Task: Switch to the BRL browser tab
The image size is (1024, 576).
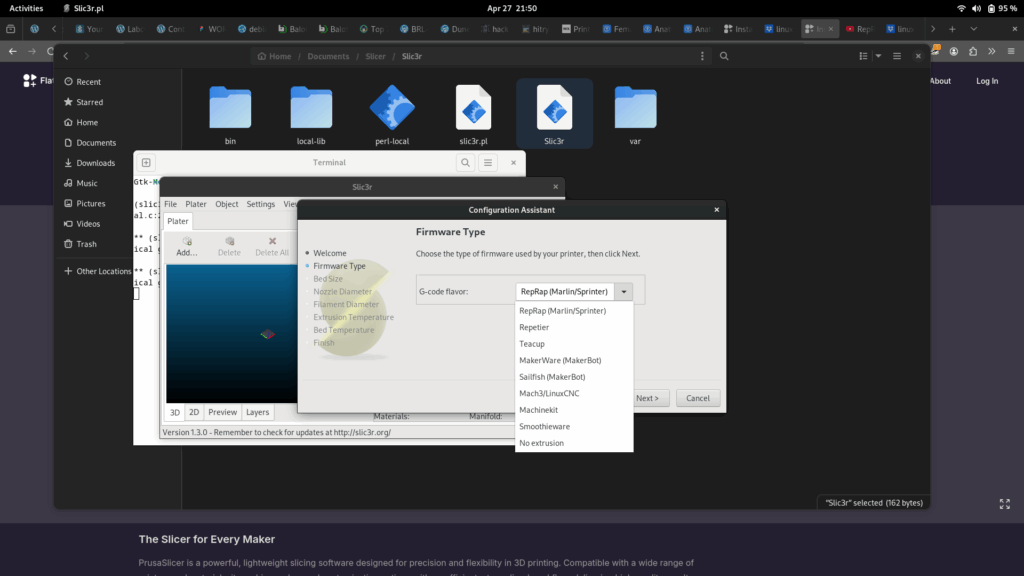Action: click(x=413, y=29)
